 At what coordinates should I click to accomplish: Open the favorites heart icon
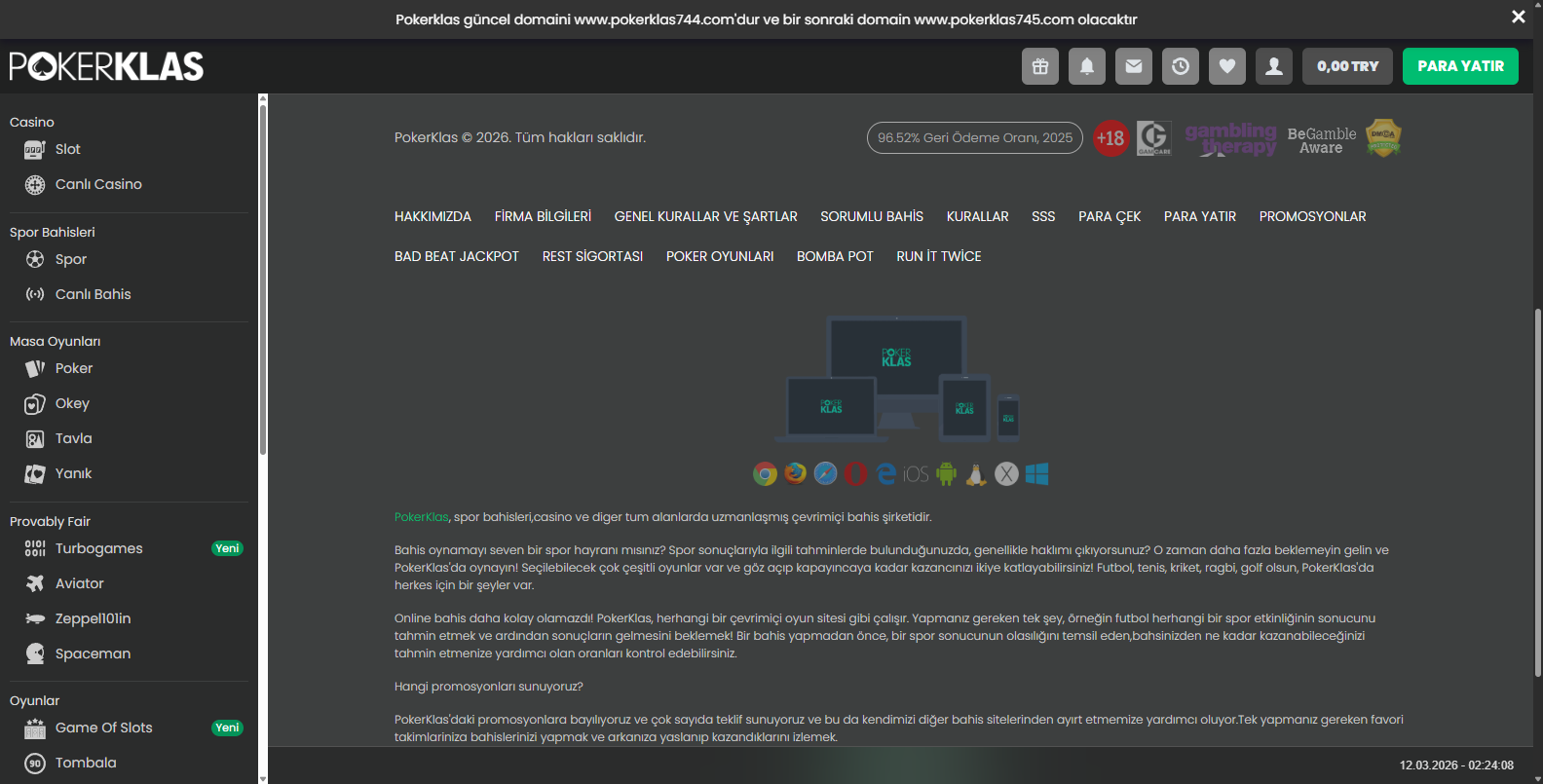1227,66
